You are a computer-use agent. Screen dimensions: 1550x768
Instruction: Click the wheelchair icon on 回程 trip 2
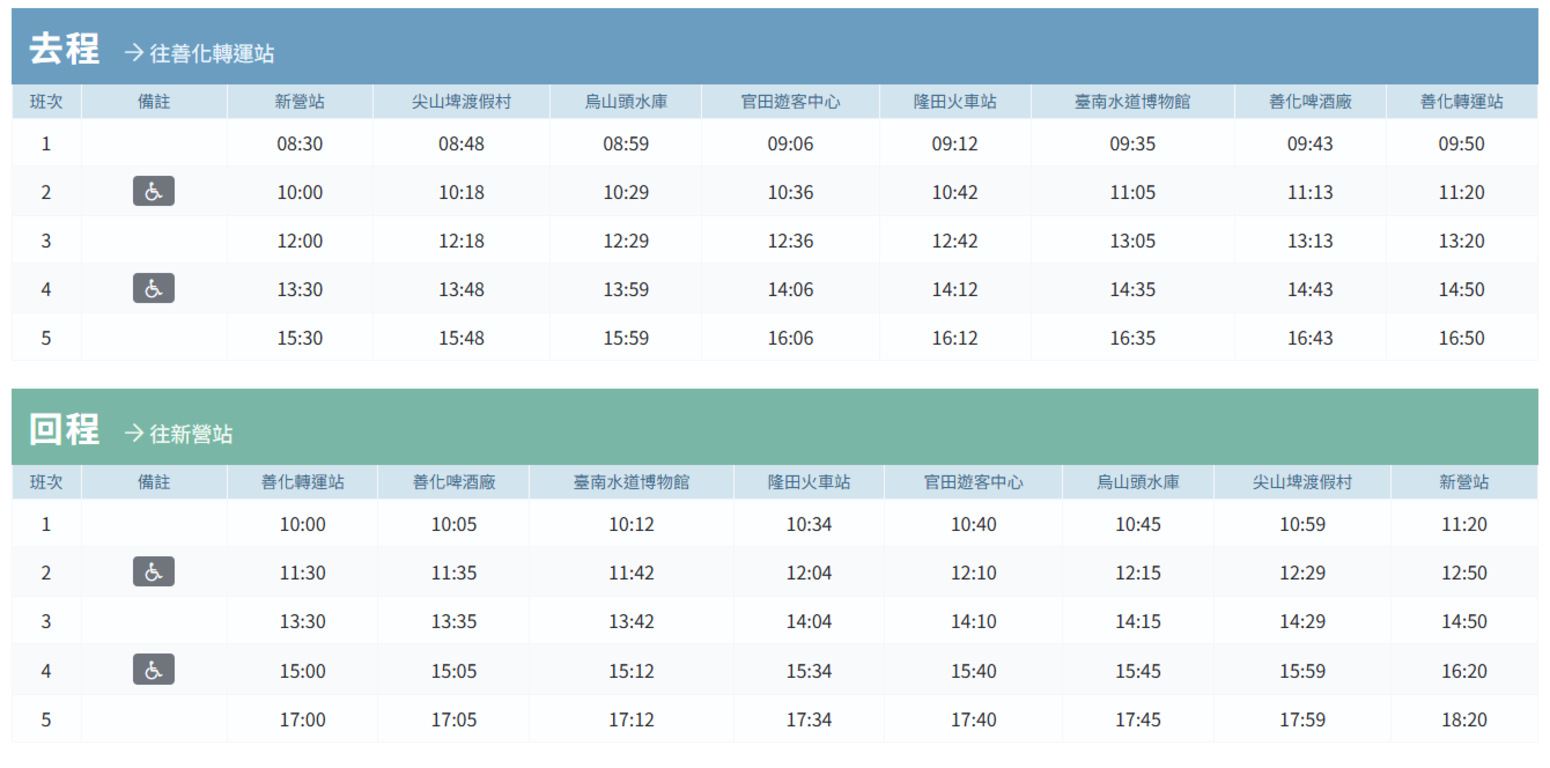153,571
